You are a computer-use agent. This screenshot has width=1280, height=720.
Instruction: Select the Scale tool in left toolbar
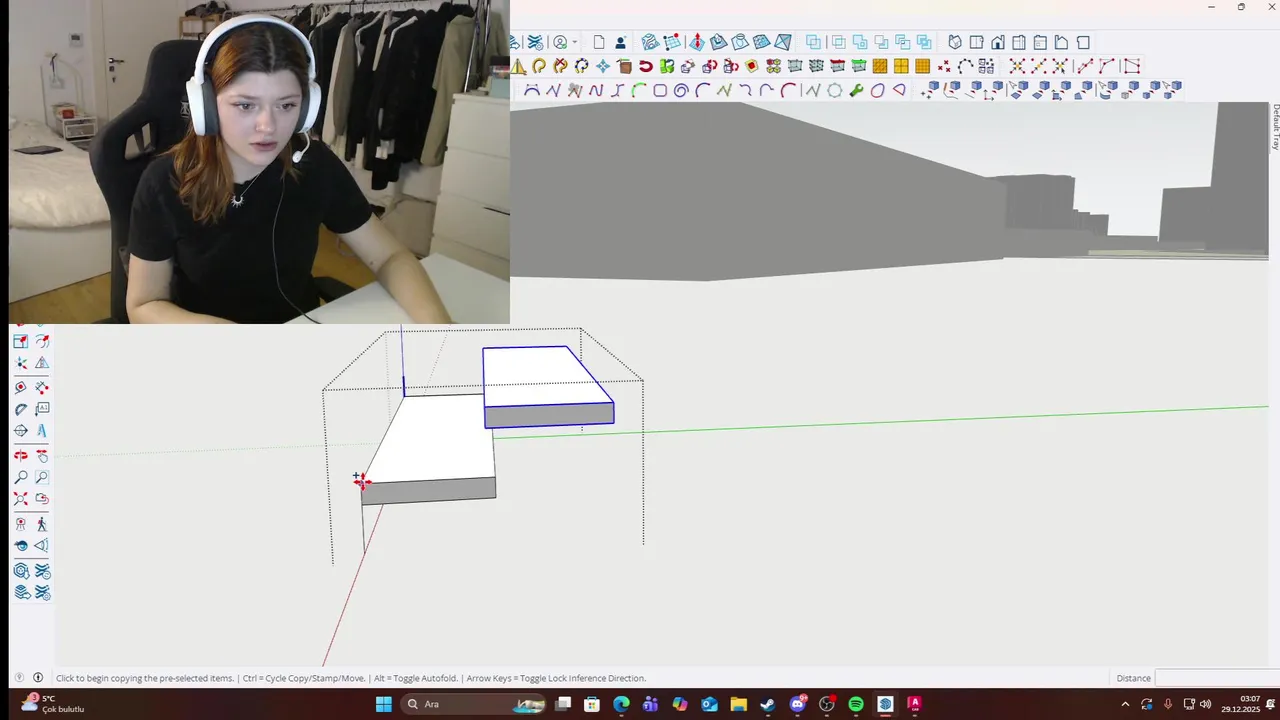[x=20, y=341]
